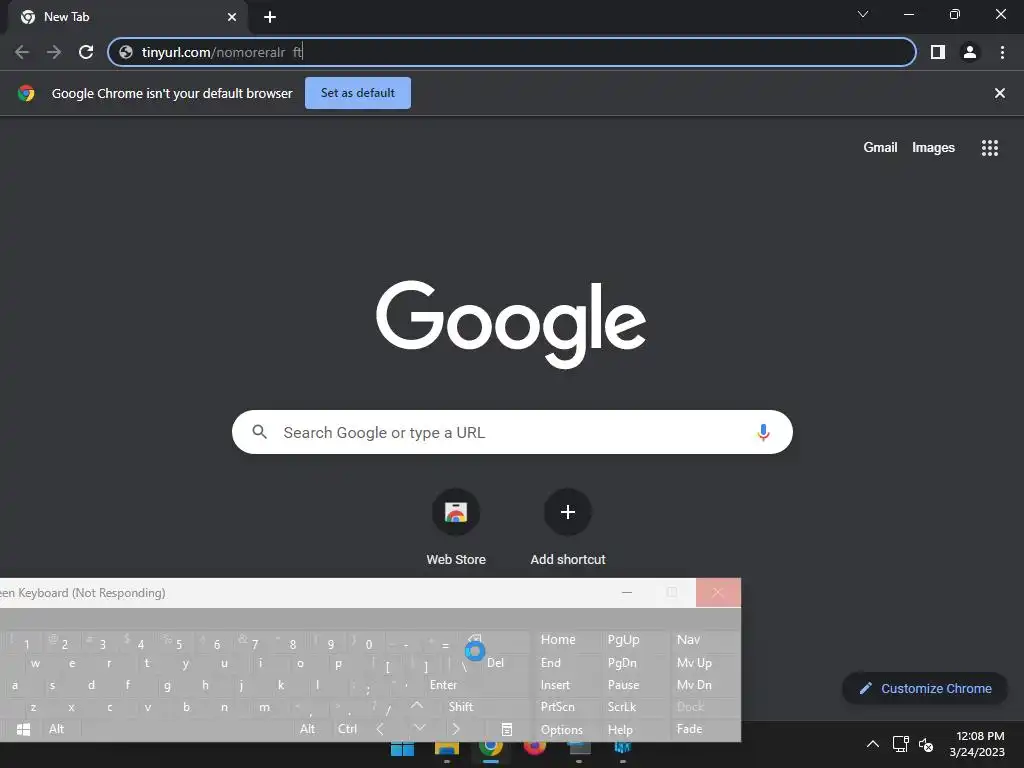The width and height of the screenshot is (1024, 768).
Task: Click the Insert key on the On-Screen Keyboard
Action: (555, 685)
